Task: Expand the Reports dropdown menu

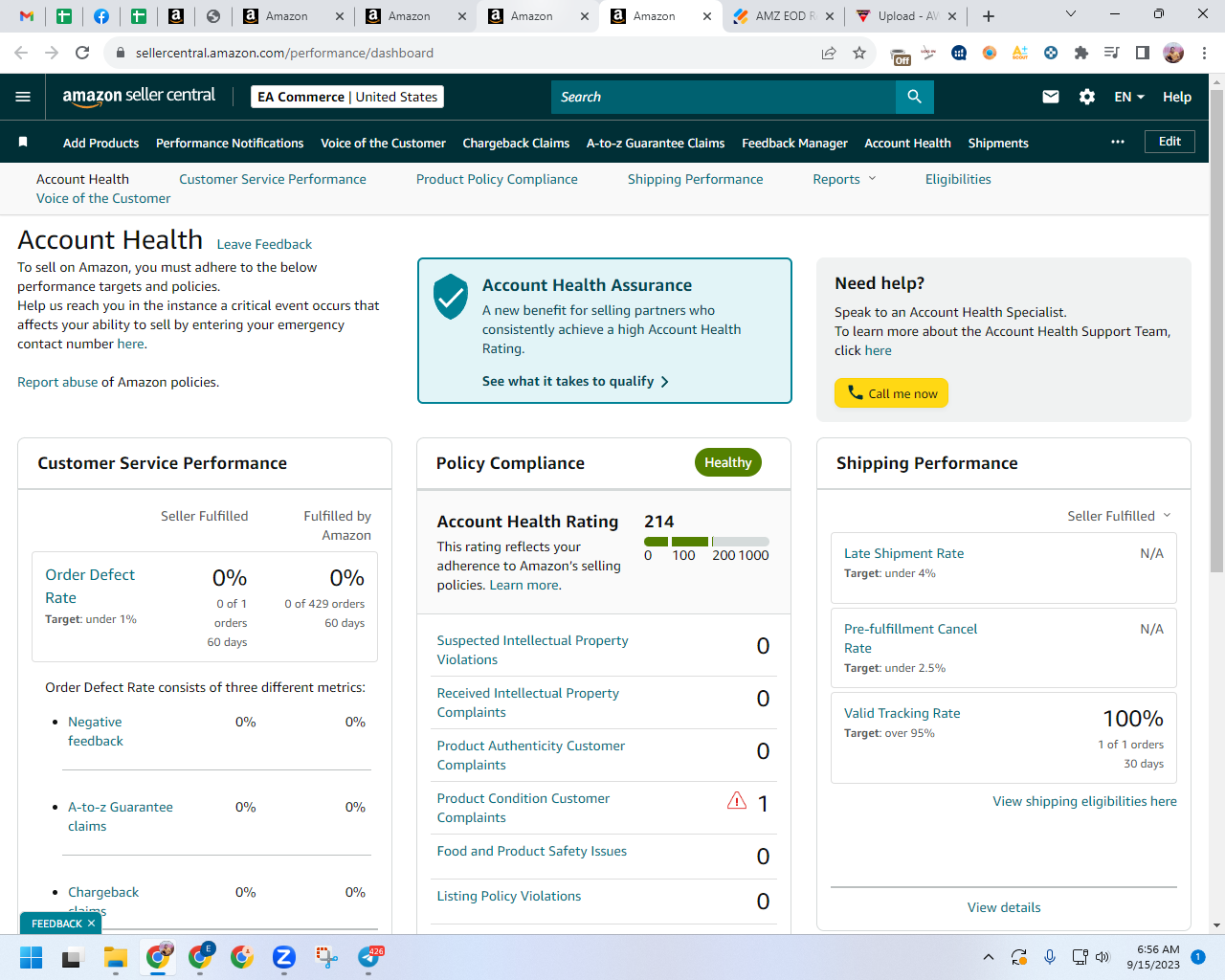Action: [x=844, y=179]
